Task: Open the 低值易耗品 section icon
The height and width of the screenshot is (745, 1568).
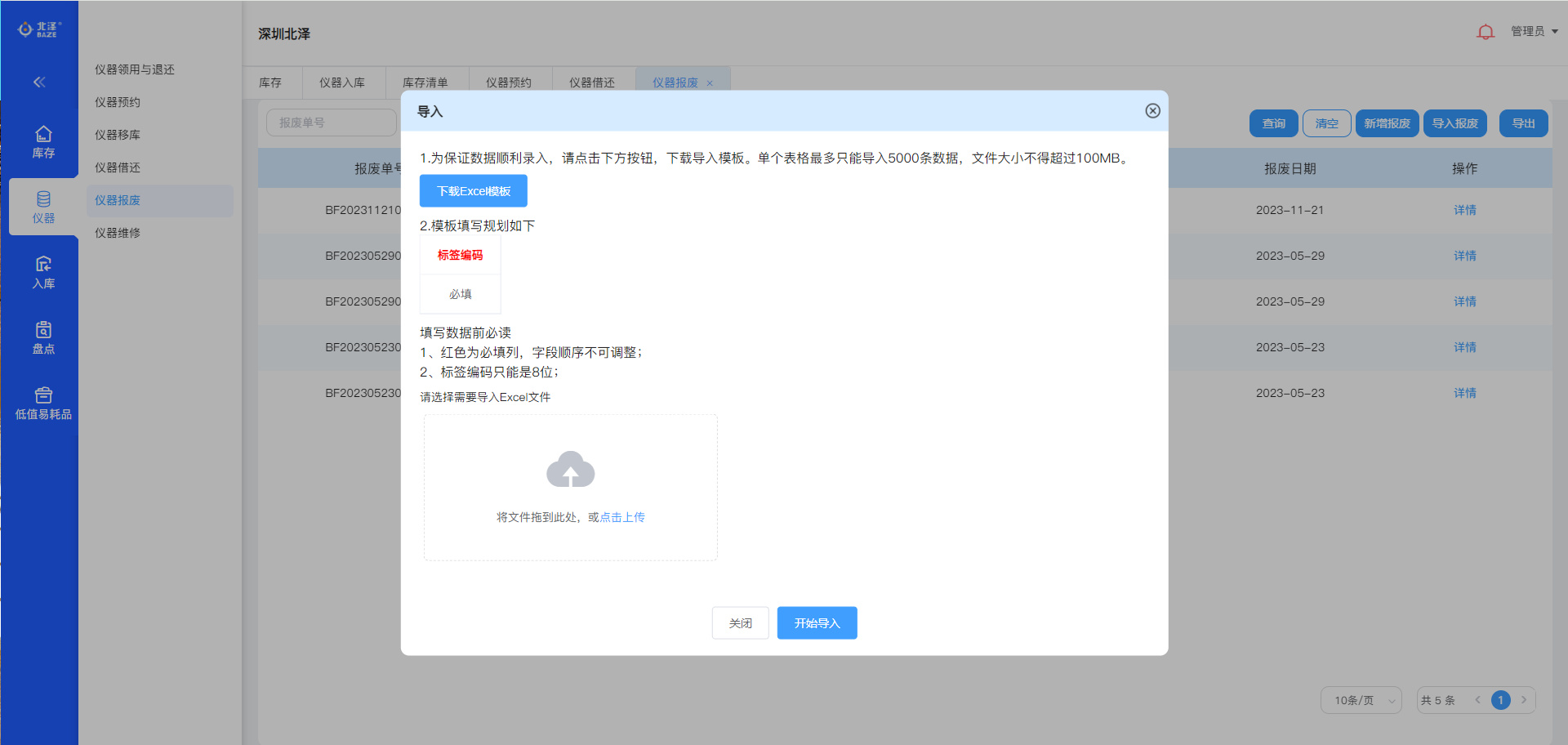Action: (x=43, y=403)
